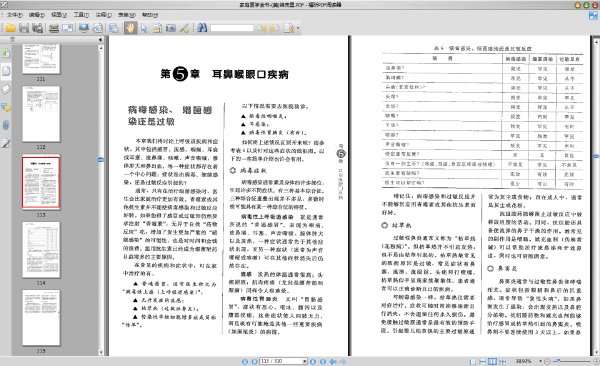Choose the Select Text tool icon

tap(157, 28)
